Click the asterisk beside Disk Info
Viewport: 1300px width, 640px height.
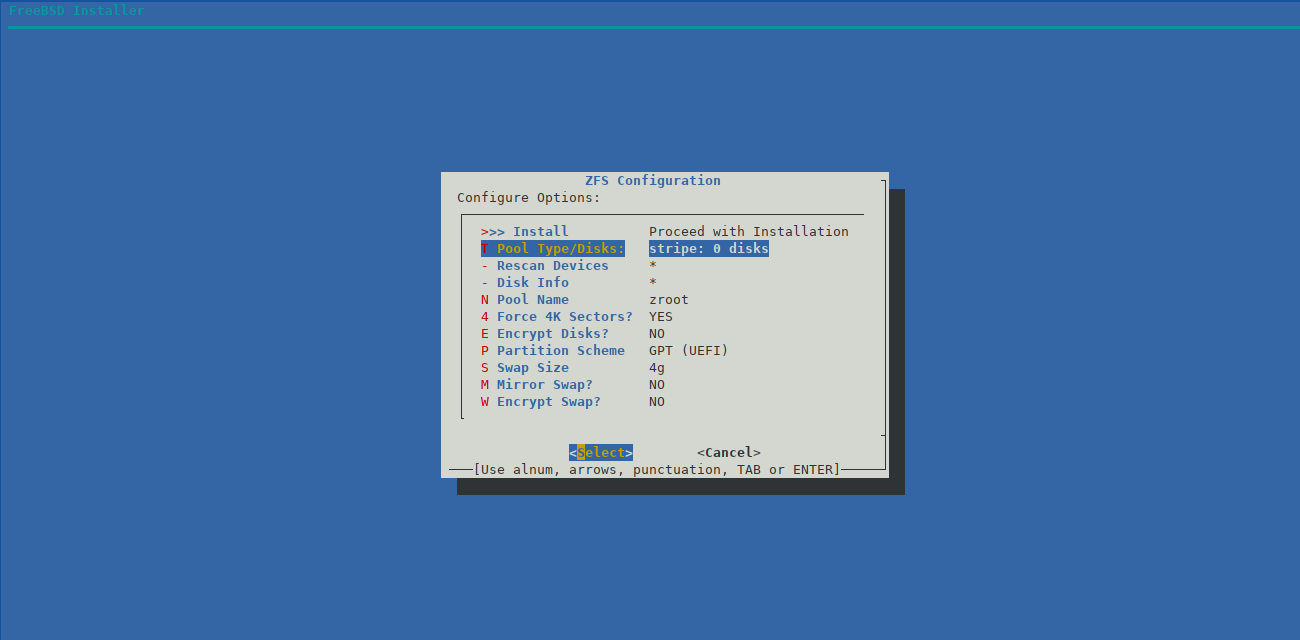[x=653, y=282]
